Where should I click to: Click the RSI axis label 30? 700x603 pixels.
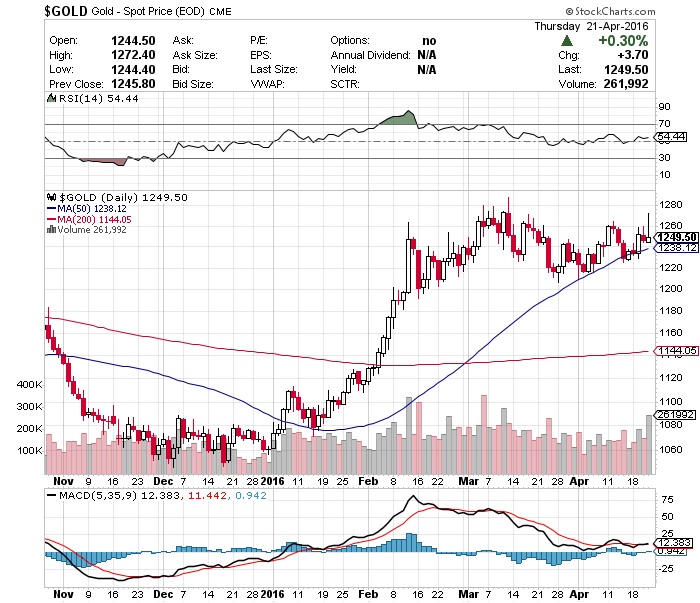point(664,158)
